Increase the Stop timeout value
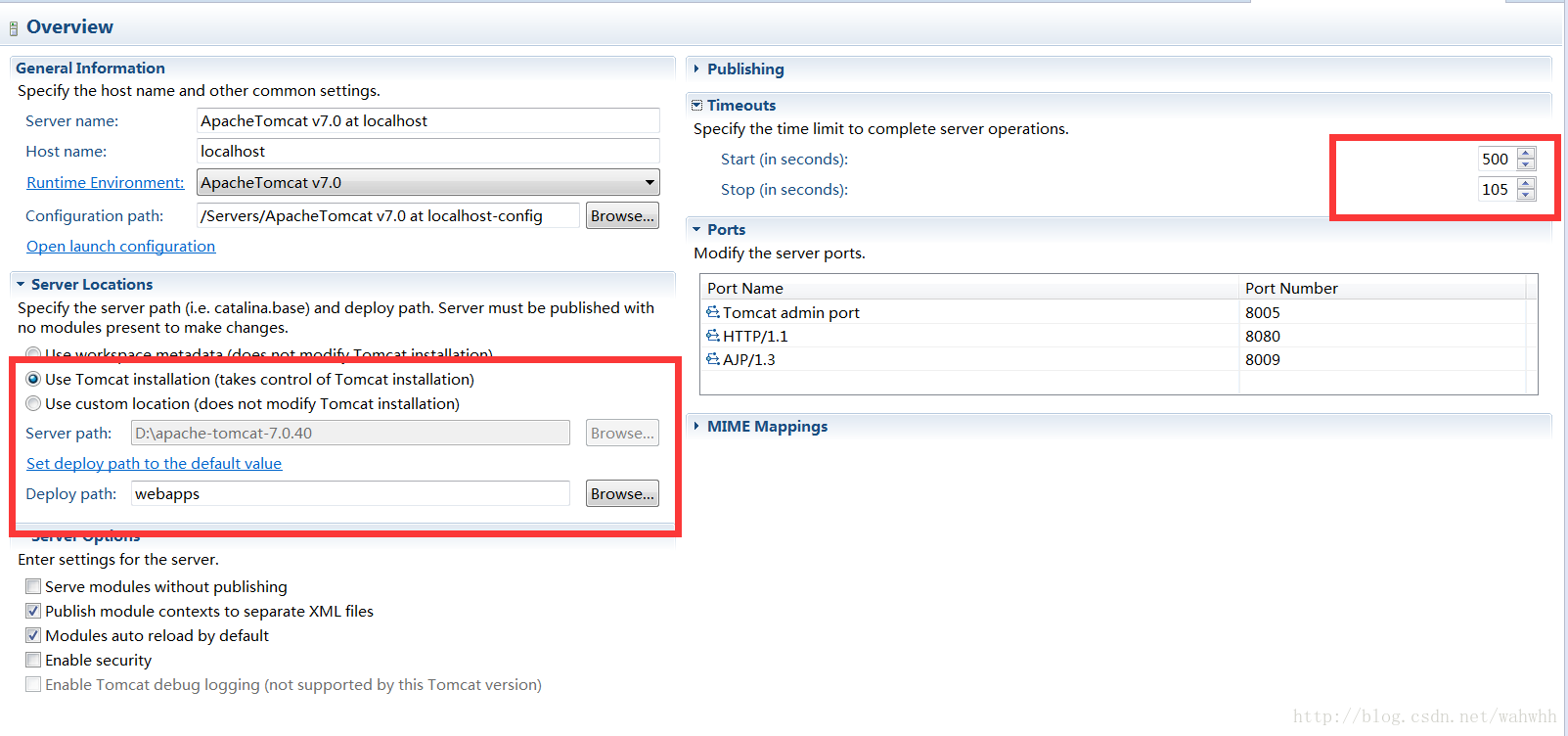This screenshot has height=736, width=1568. tap(1526, 183)
